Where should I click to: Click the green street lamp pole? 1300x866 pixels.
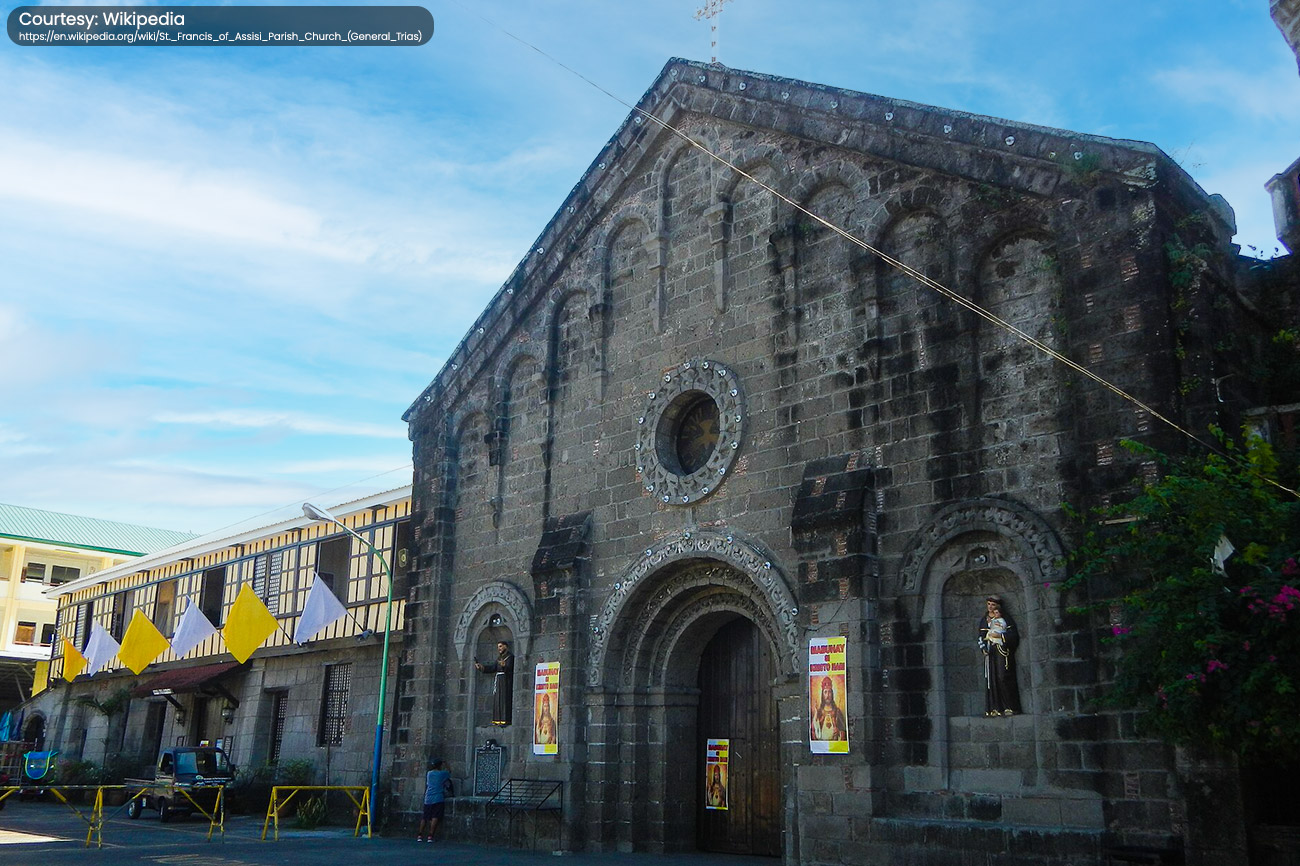pyautogui.click(x=382, y=680)
